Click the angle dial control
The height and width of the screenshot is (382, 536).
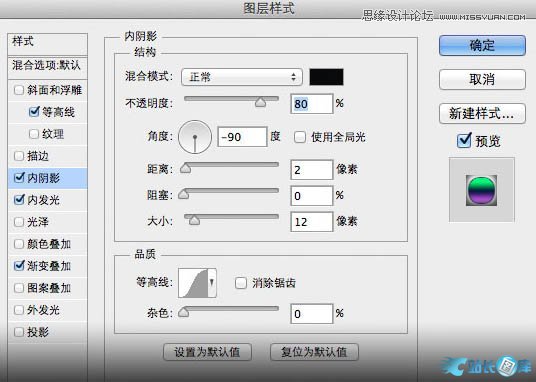[x=195, y=137]
